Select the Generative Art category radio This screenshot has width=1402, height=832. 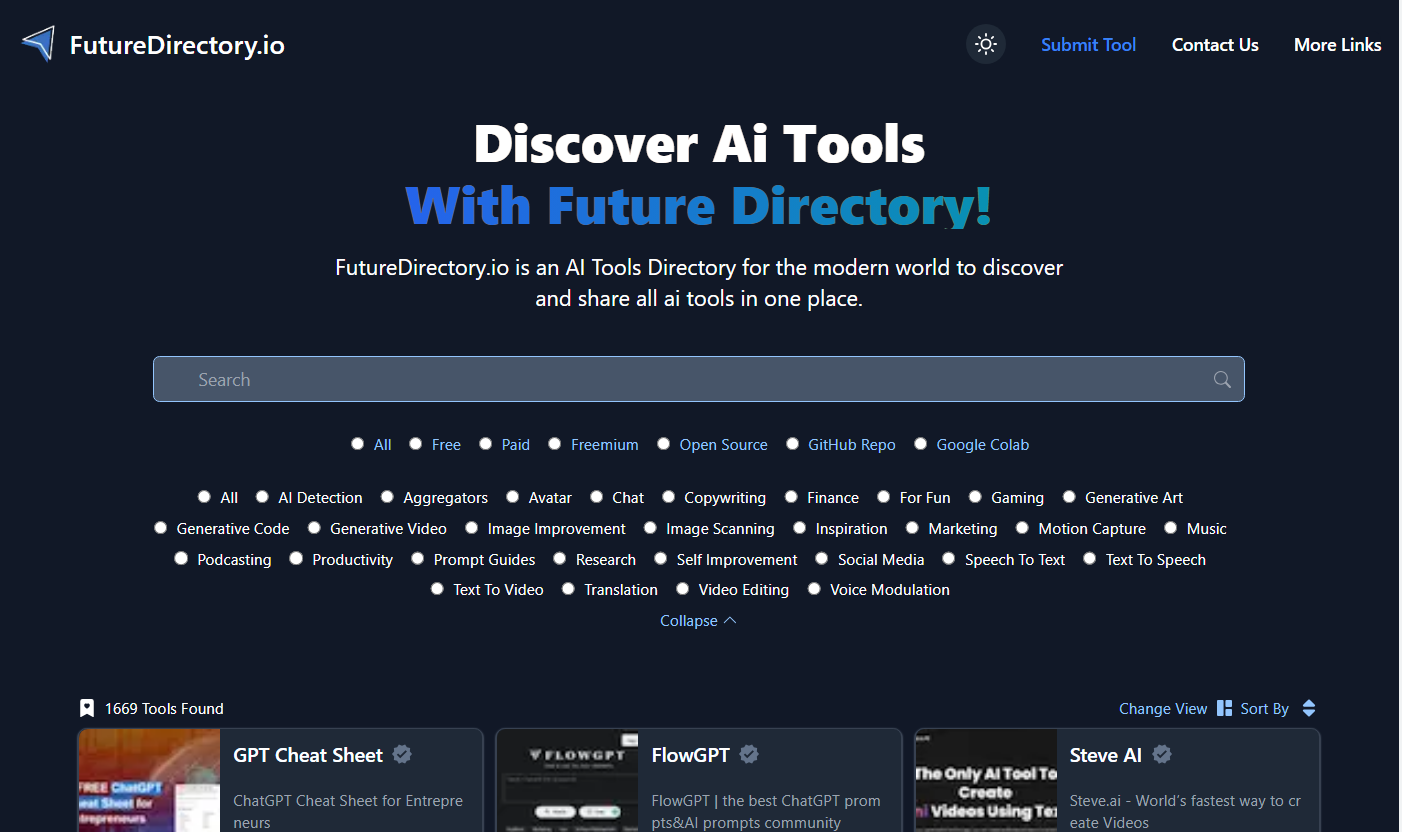(1069, 497)
